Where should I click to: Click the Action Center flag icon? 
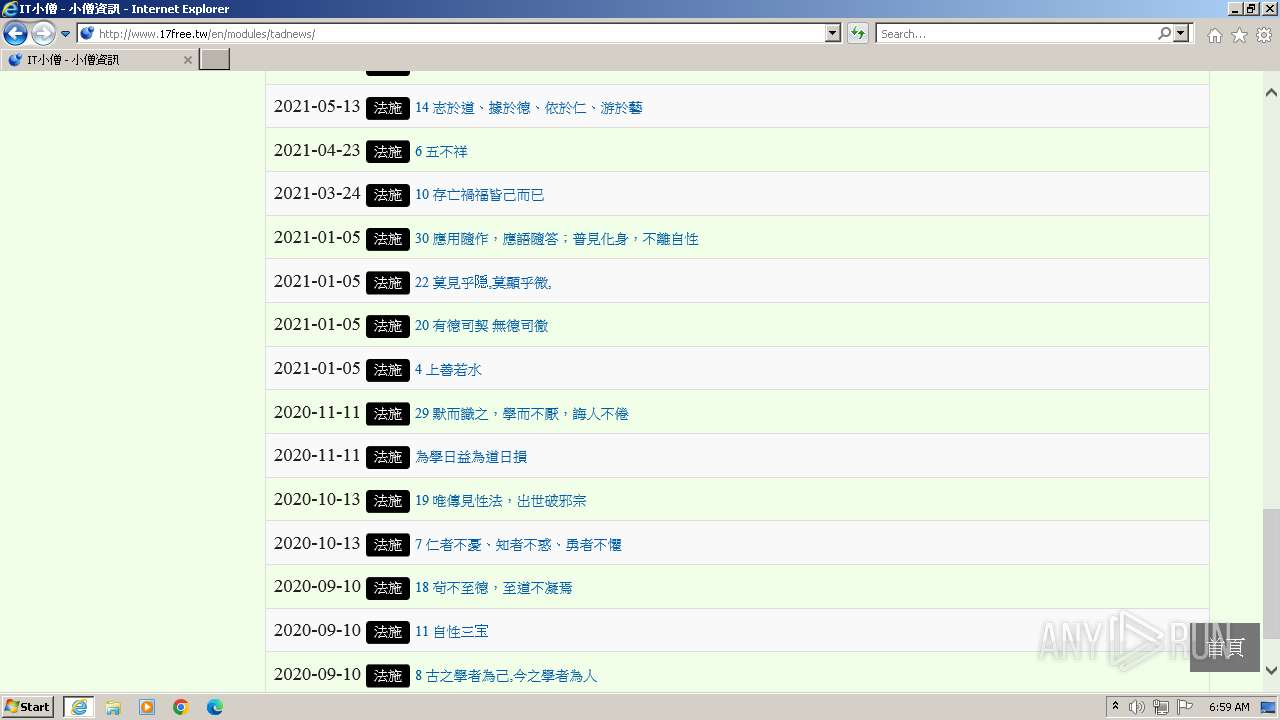tap(1185, 707)
